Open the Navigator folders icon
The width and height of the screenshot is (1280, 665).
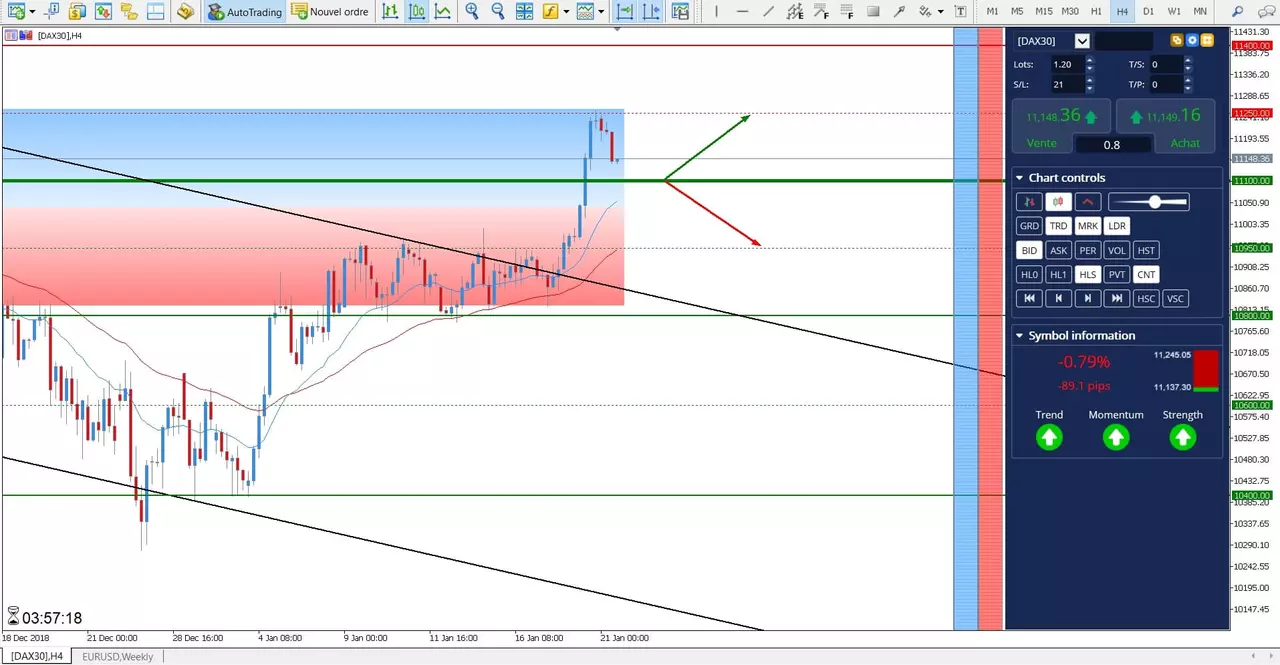click(x=128, y=12)
